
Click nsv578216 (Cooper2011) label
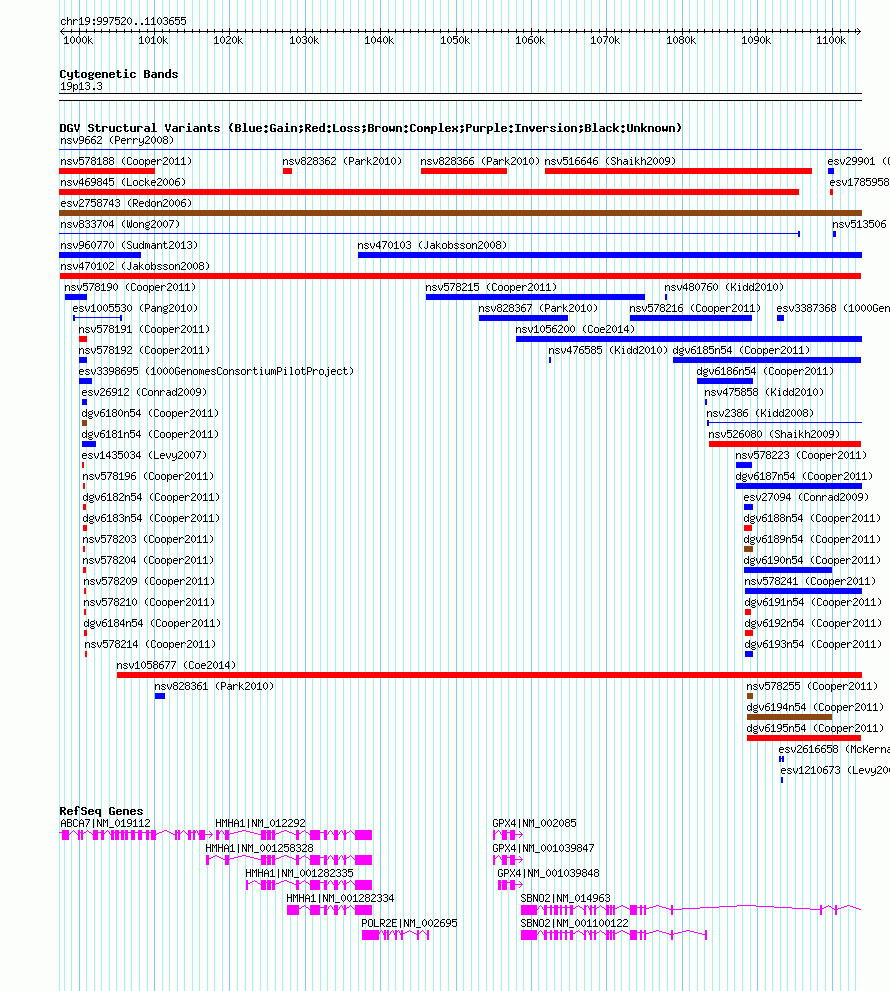tap(695, 308)
